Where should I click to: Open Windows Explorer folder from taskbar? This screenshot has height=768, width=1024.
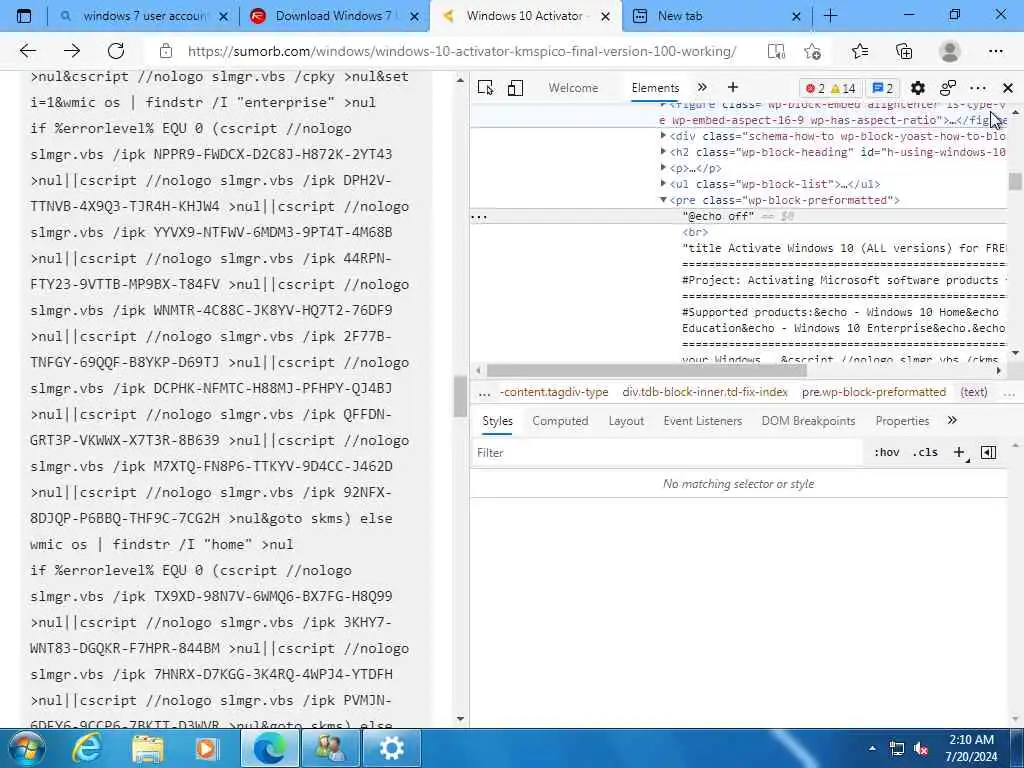tap(148, 748)
